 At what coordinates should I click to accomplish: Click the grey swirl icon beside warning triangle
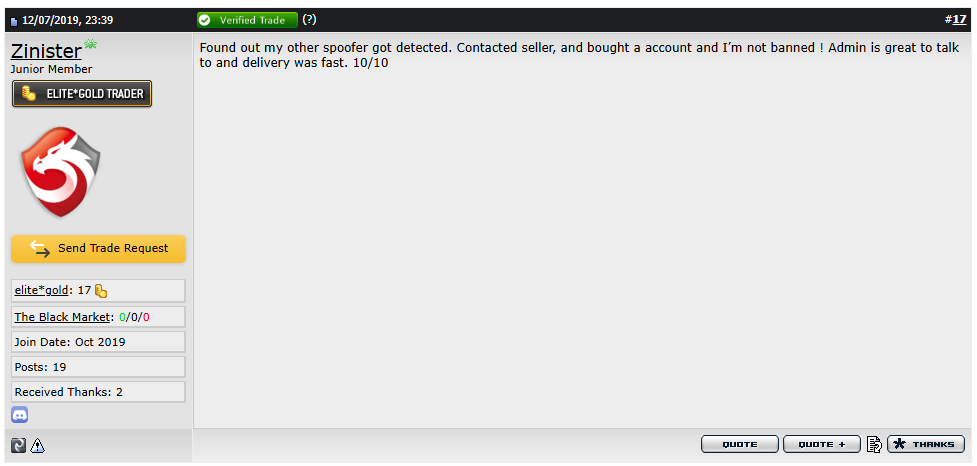pyautogui.click(x=19, y=446)
